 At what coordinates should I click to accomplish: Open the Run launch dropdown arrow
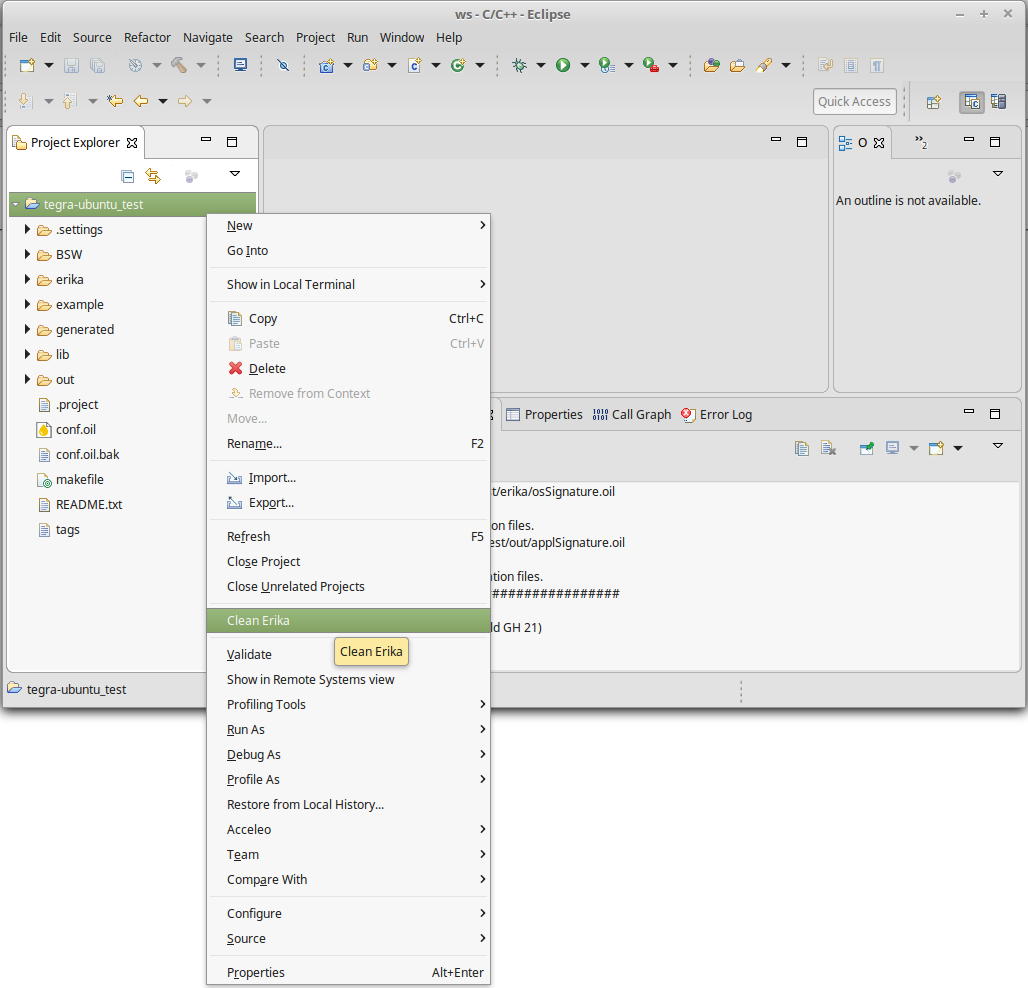click(x=585, y=65)
